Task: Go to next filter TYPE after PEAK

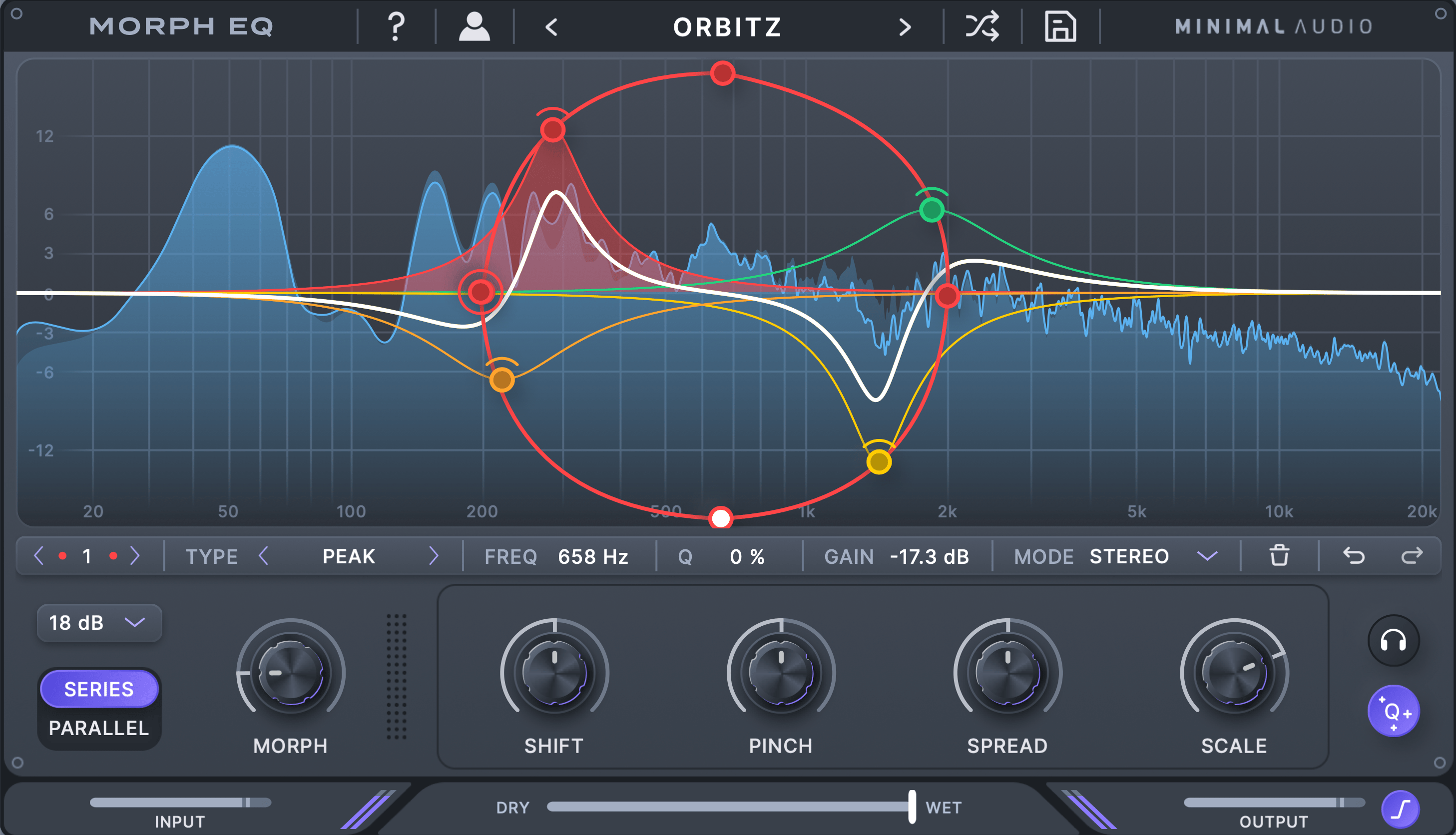Action: click(434, 556)
